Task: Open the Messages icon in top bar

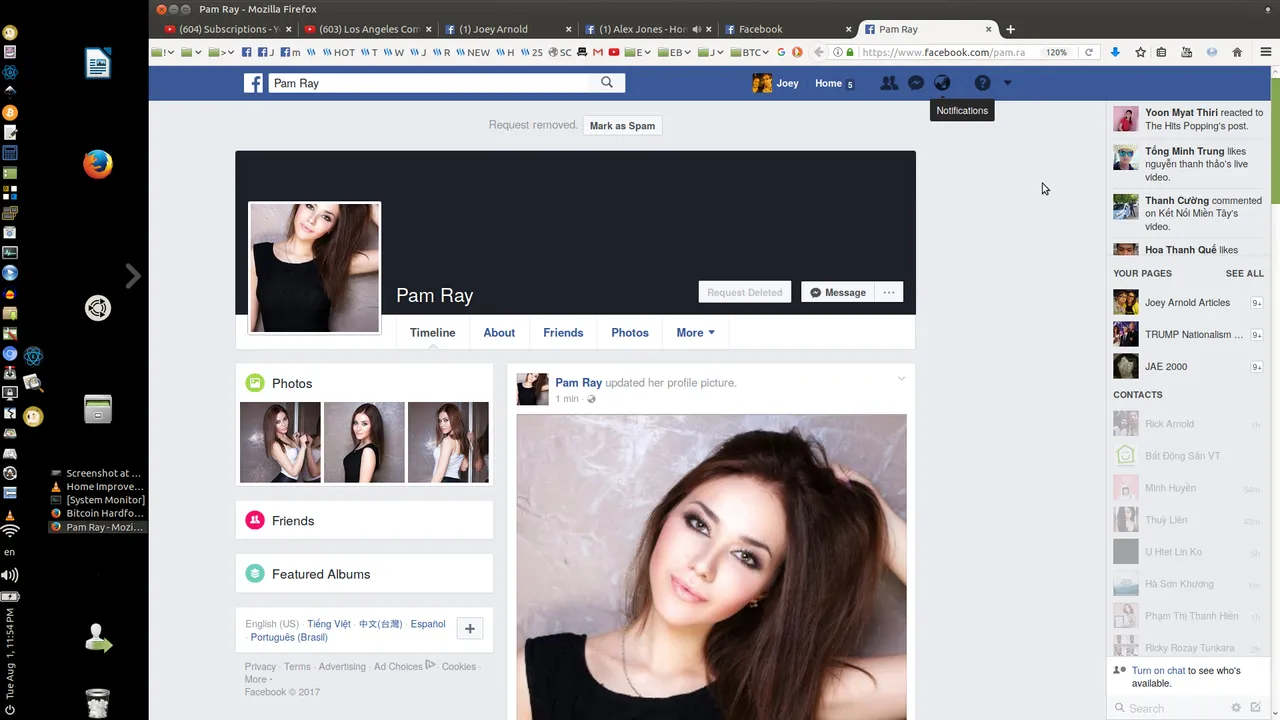Action: (915, 83)
